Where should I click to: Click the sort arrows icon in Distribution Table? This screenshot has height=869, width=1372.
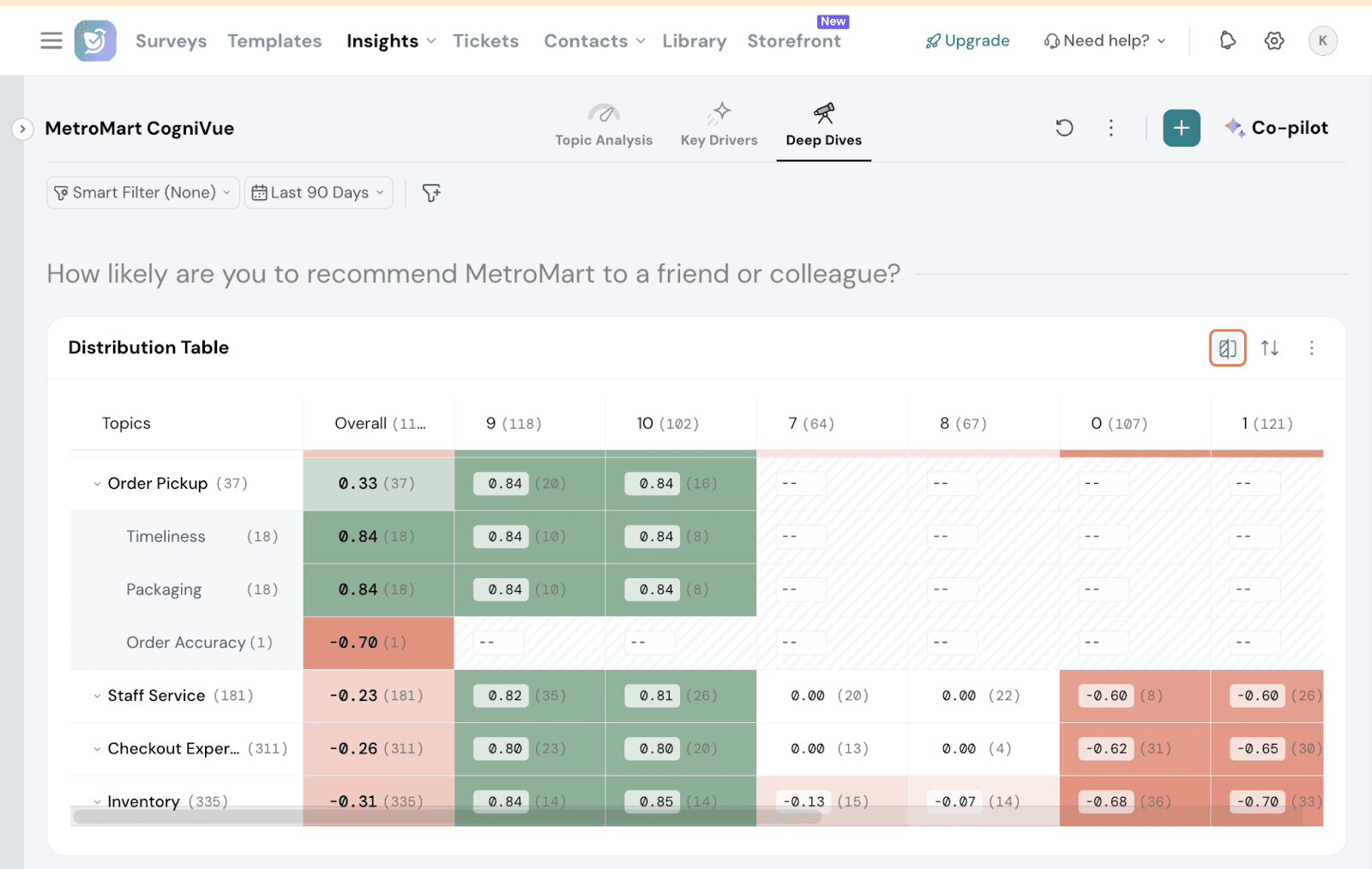pyautogui.click(x=1269, y=347)
